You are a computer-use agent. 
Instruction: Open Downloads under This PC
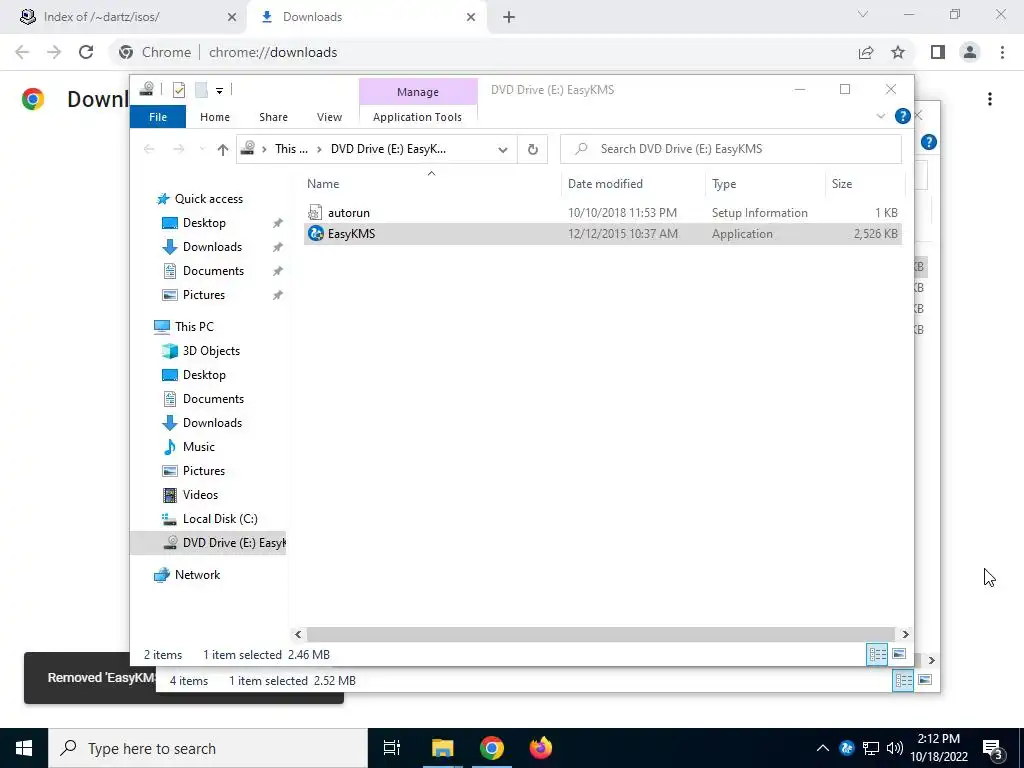point(212,423)
